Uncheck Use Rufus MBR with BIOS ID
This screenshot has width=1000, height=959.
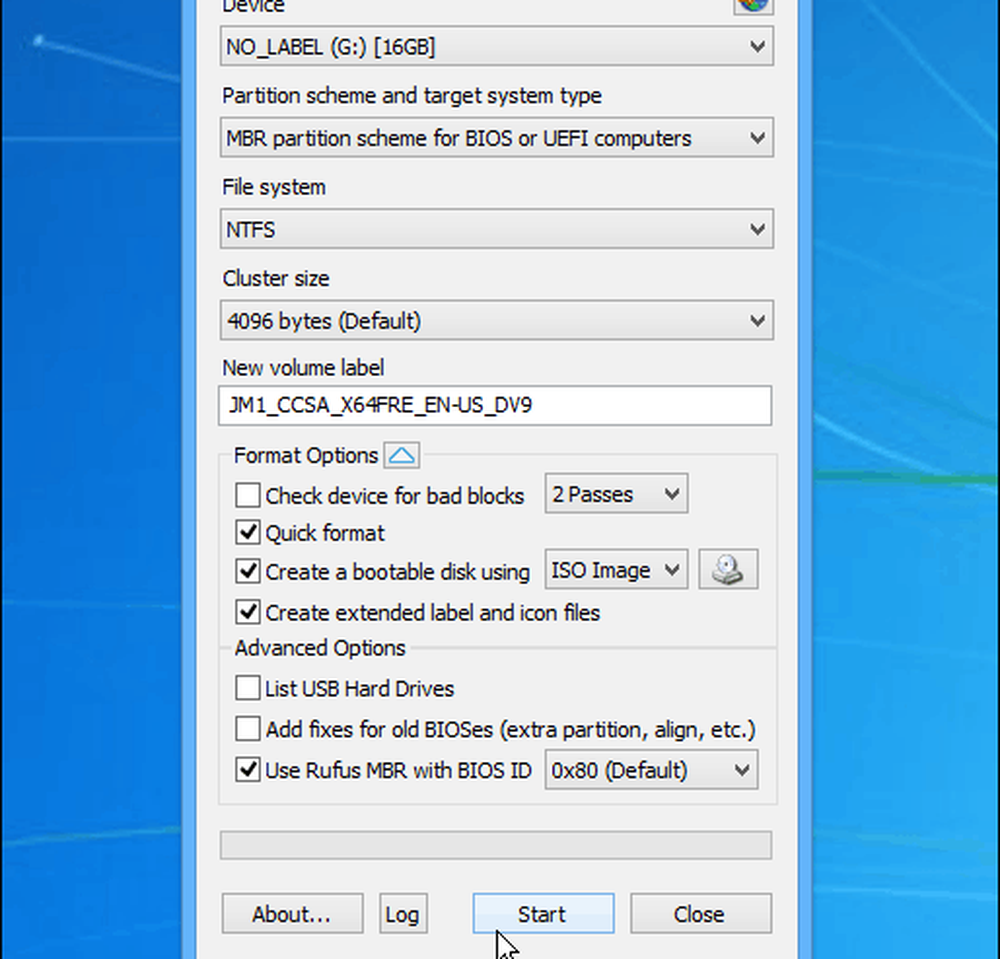(247, 770)
